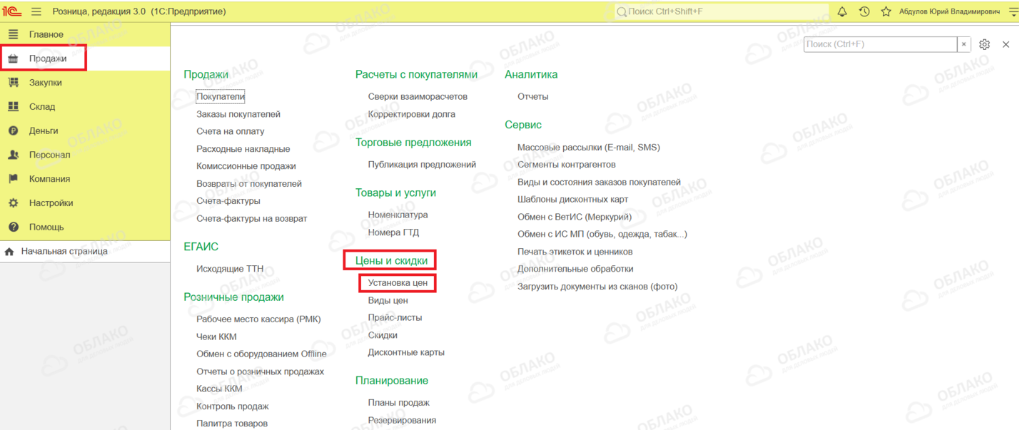Focus the section search Ctrl+F field
Screen dimensions: 1019x430
tap(881, 44)
